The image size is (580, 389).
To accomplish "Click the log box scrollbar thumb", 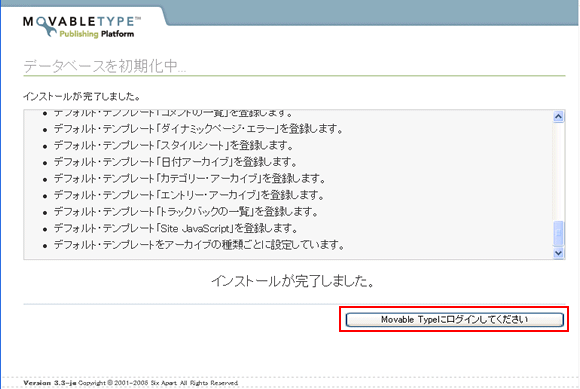I will (559, 233).
